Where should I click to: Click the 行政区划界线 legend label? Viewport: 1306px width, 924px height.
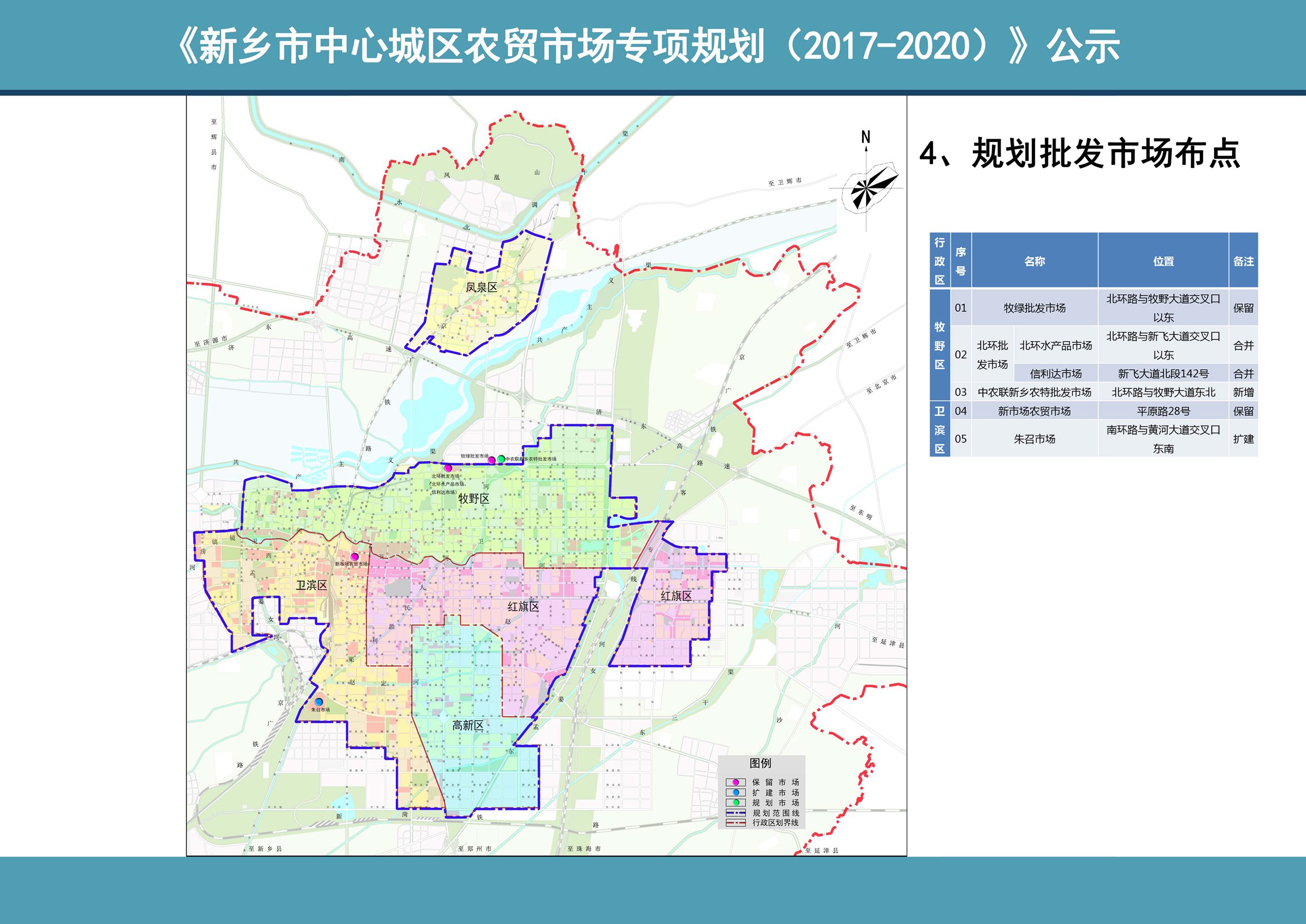(776, 823)
